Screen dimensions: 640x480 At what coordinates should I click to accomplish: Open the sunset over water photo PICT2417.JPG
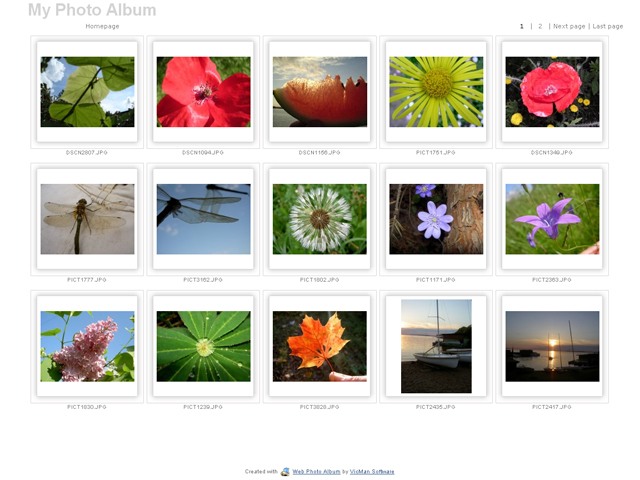pos(552,346)
